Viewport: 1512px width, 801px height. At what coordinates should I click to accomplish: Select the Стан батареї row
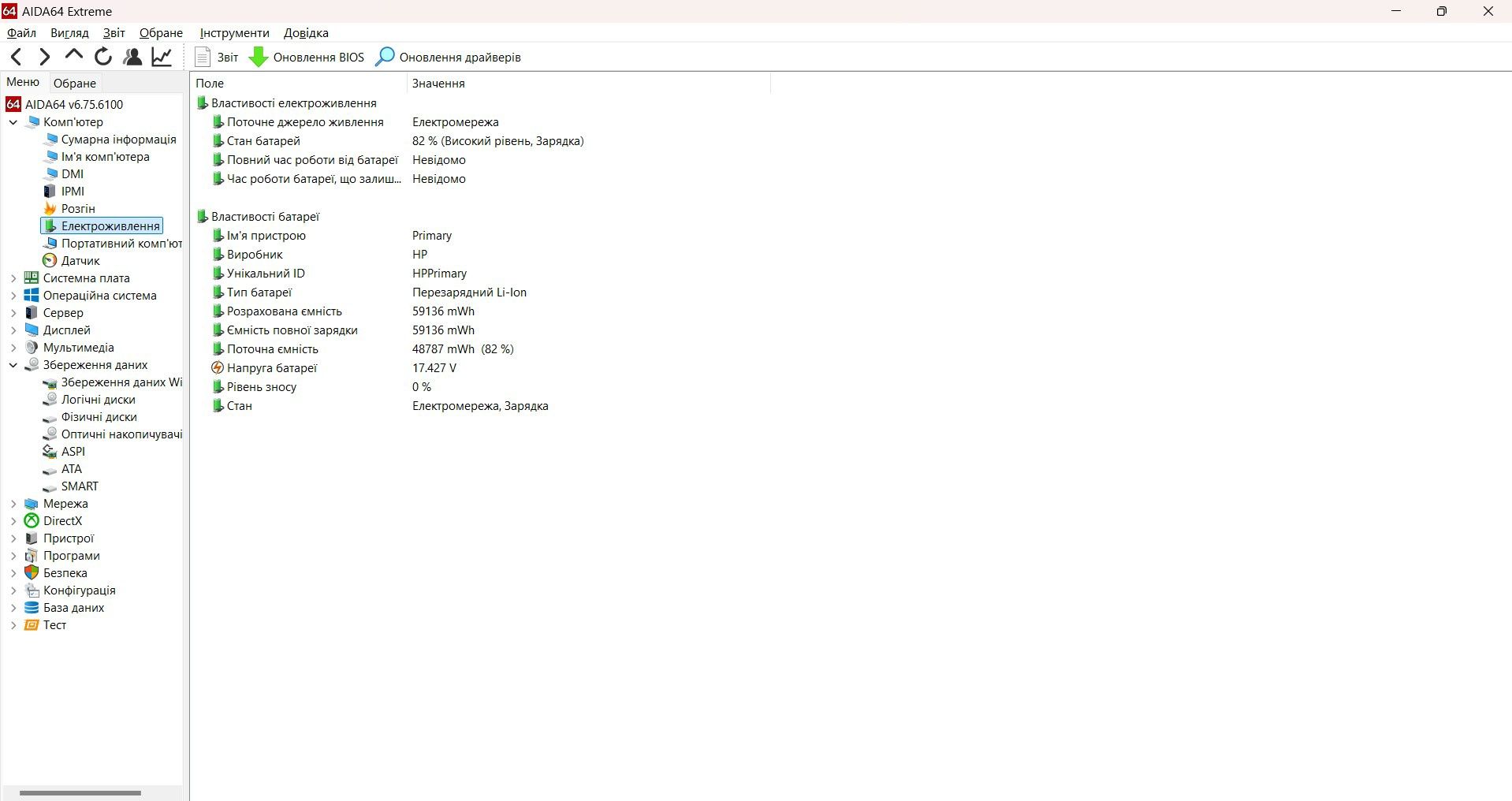click(481, 141)
